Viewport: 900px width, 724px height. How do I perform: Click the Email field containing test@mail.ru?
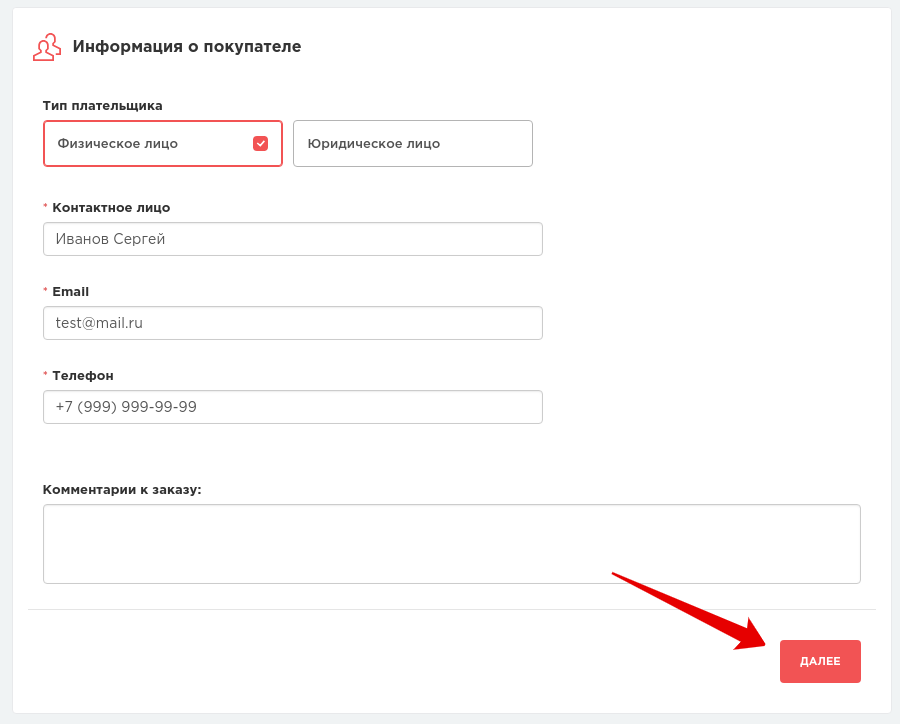(x=292, y=323)
